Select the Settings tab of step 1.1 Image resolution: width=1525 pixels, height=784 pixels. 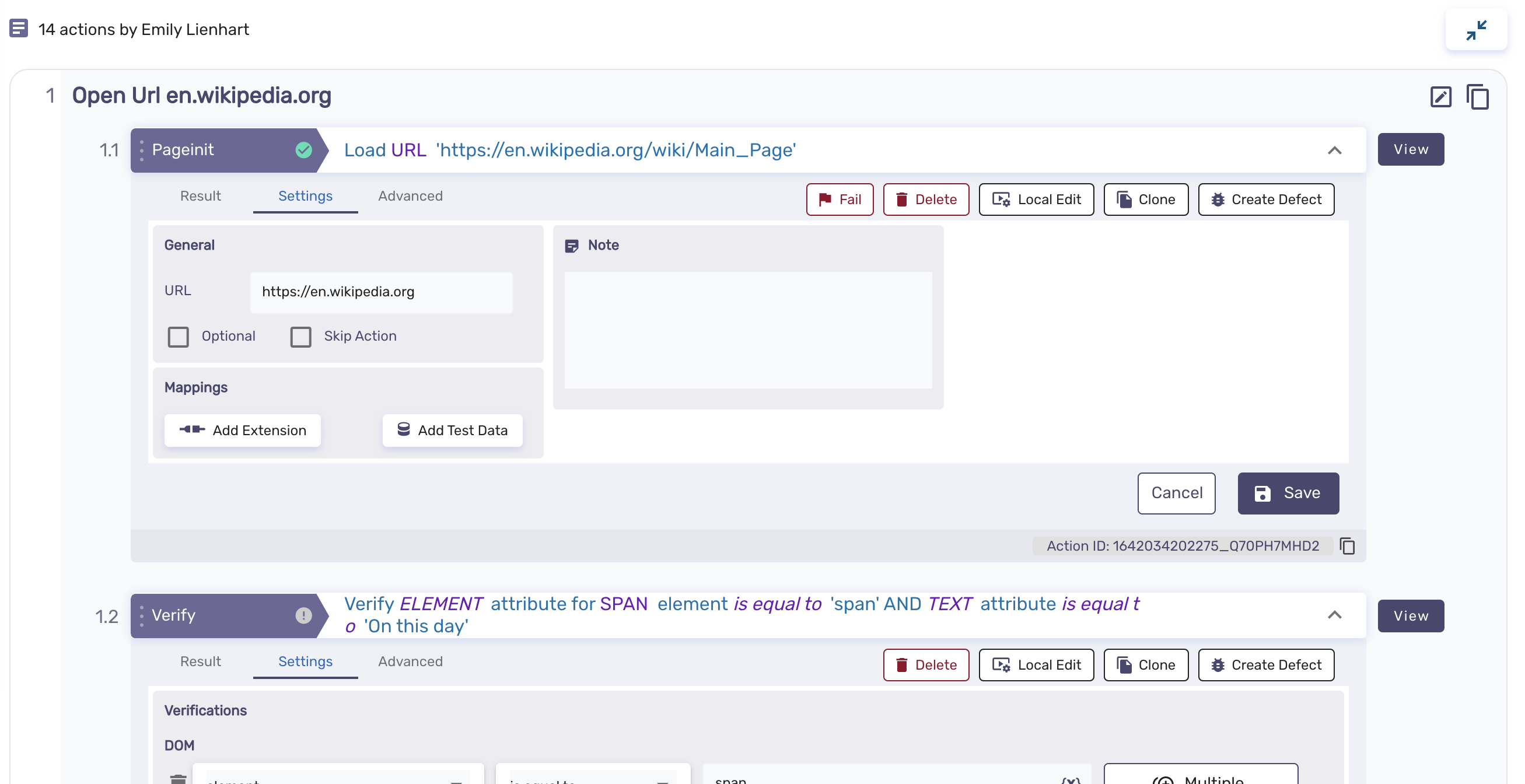pyautogui.click(x=306, y=196)
